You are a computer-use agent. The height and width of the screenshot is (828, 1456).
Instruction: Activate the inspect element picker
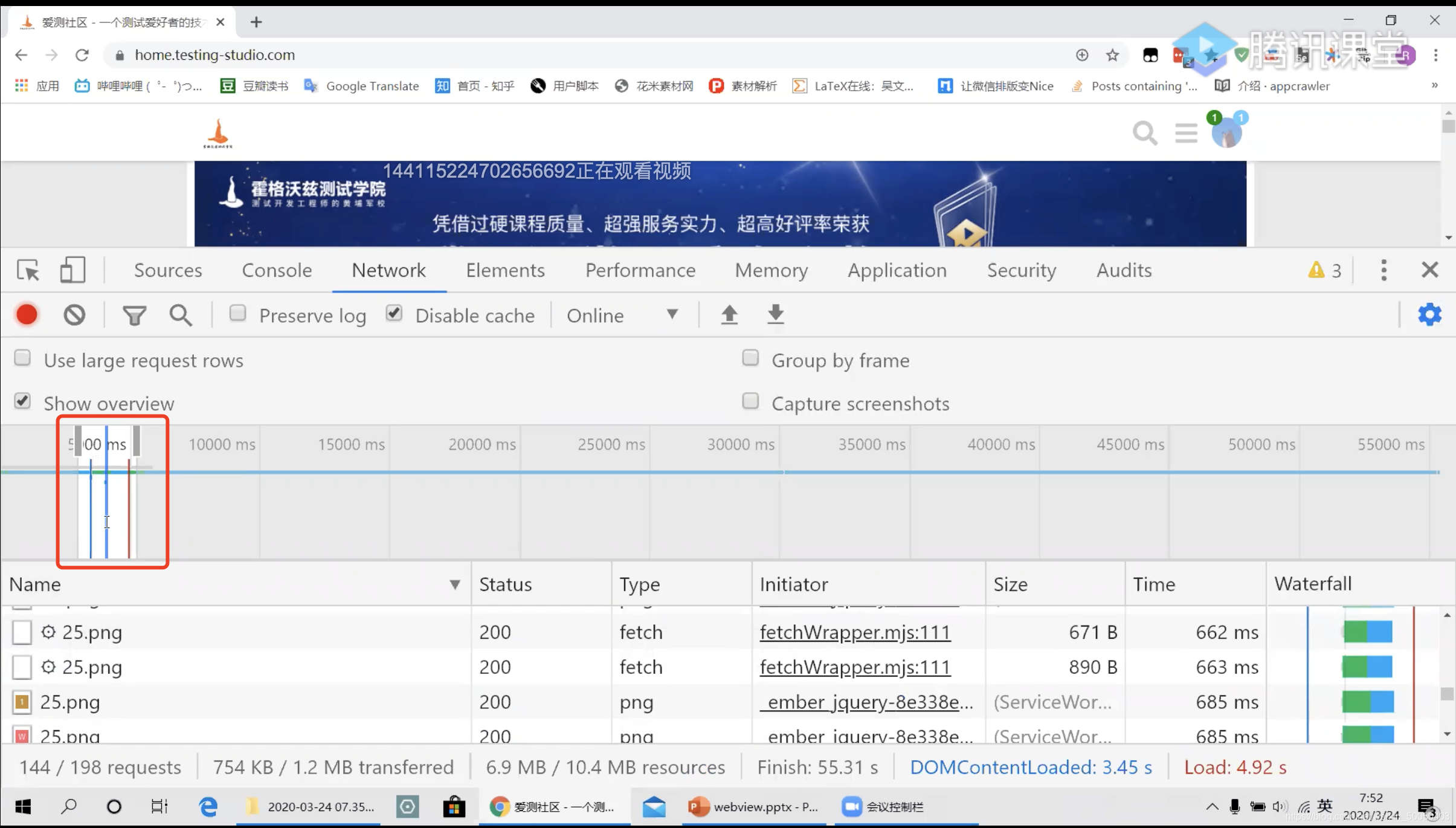(x=28, y=270)
